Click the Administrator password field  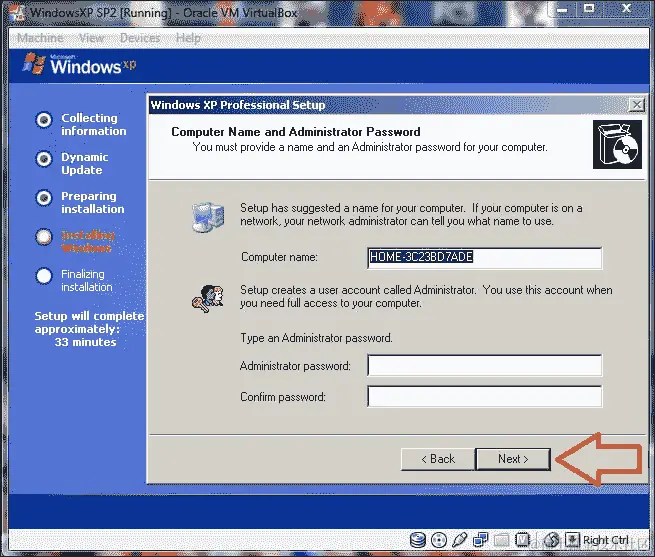tap(485, 365)
